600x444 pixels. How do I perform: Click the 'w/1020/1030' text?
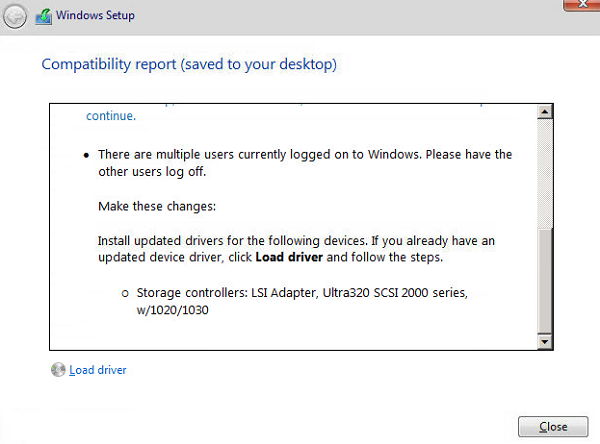(173, 310)
